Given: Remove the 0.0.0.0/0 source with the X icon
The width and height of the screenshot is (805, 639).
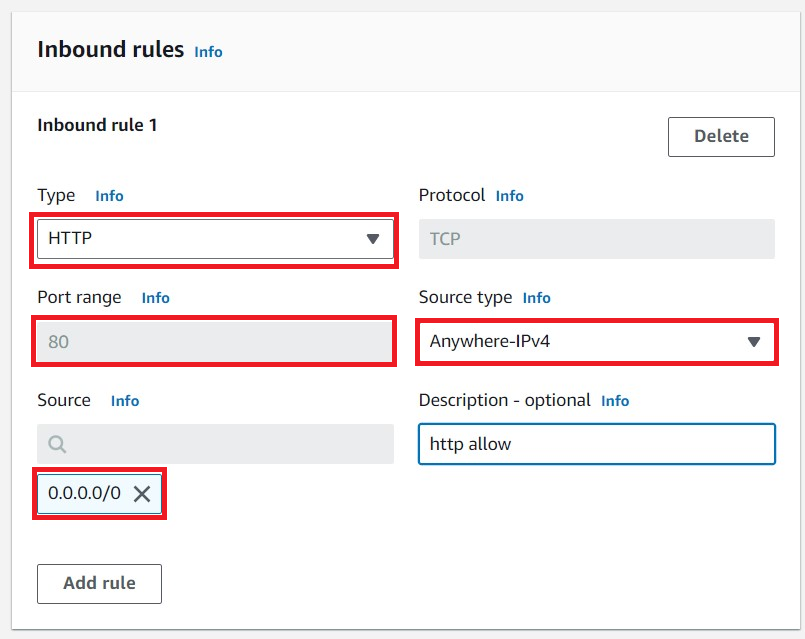Looking at the screenshot, I should click(x=142, y=494).
